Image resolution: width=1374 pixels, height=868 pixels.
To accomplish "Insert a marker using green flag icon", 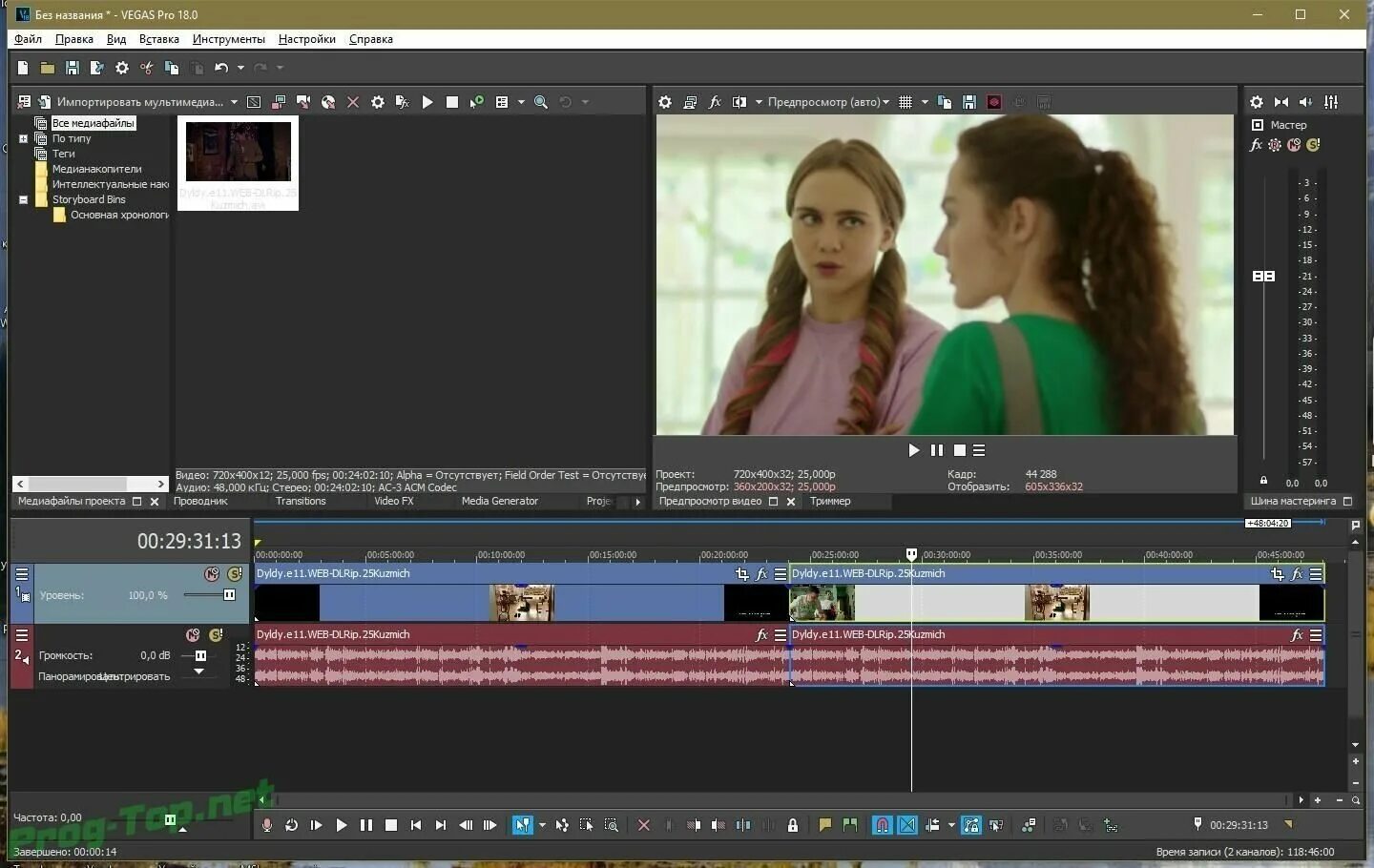I will pos(849,824).
